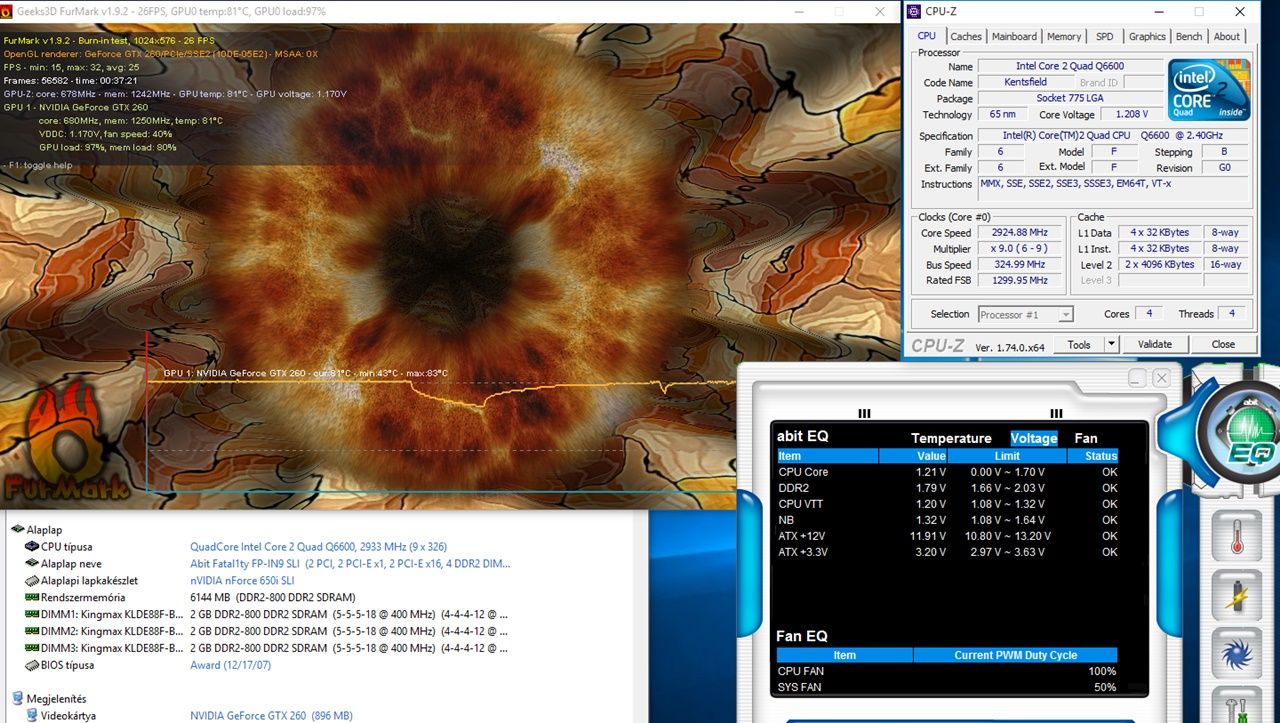Click the DDR2 voltage row
Viewport: 1280px width, 723px height.
pyautogui.click(x=947, y=488)
